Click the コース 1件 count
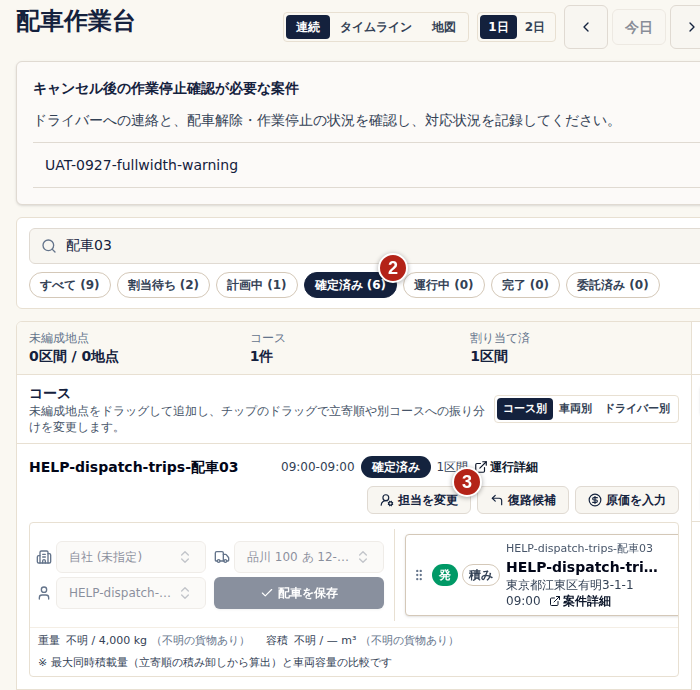This screenshot has width=700, height=690. (261, 357)
